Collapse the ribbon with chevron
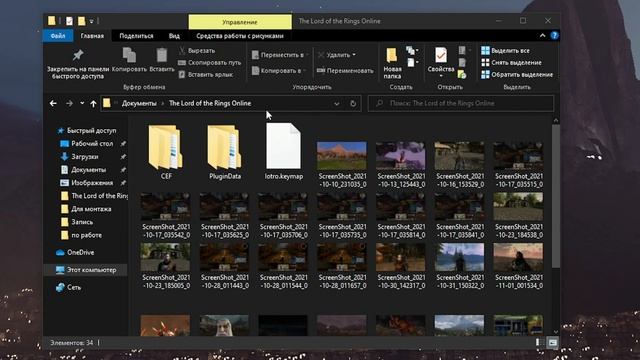 (x=542, y=36)
